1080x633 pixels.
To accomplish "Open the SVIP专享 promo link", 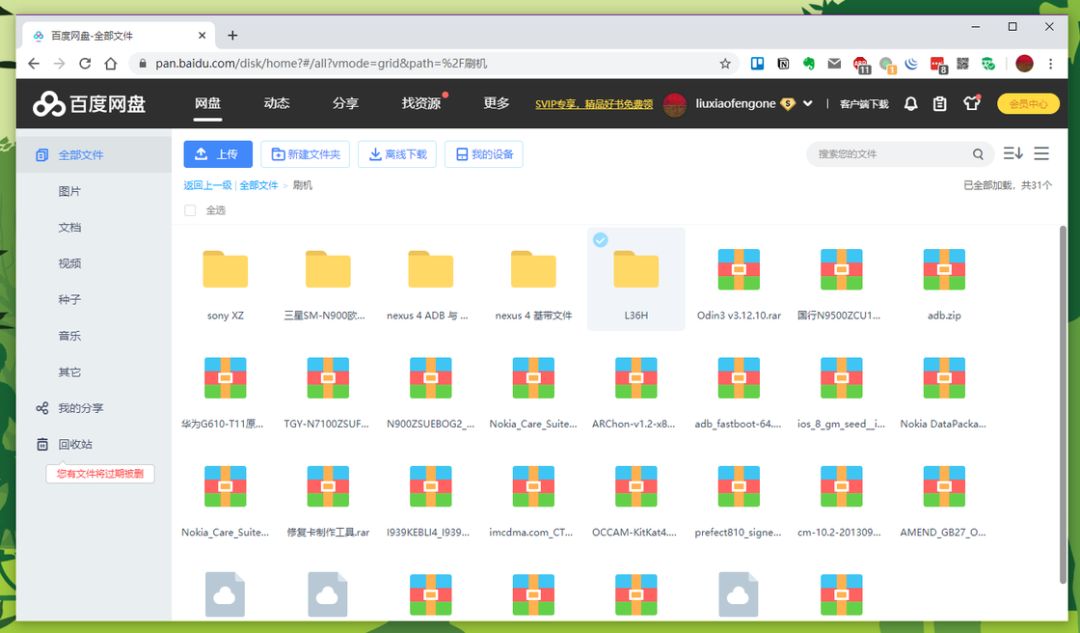I will coord(594,104).
